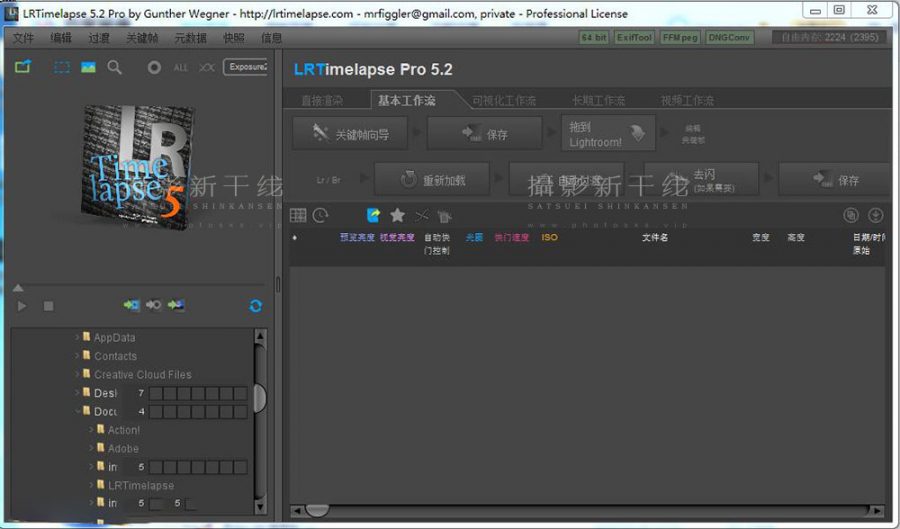Image resolution: width=900 pixels, height=529 pixels.
Task: Click the table's horizontal scrollbar left arrow
Action: pyautogui.click(x=297, y=510)
